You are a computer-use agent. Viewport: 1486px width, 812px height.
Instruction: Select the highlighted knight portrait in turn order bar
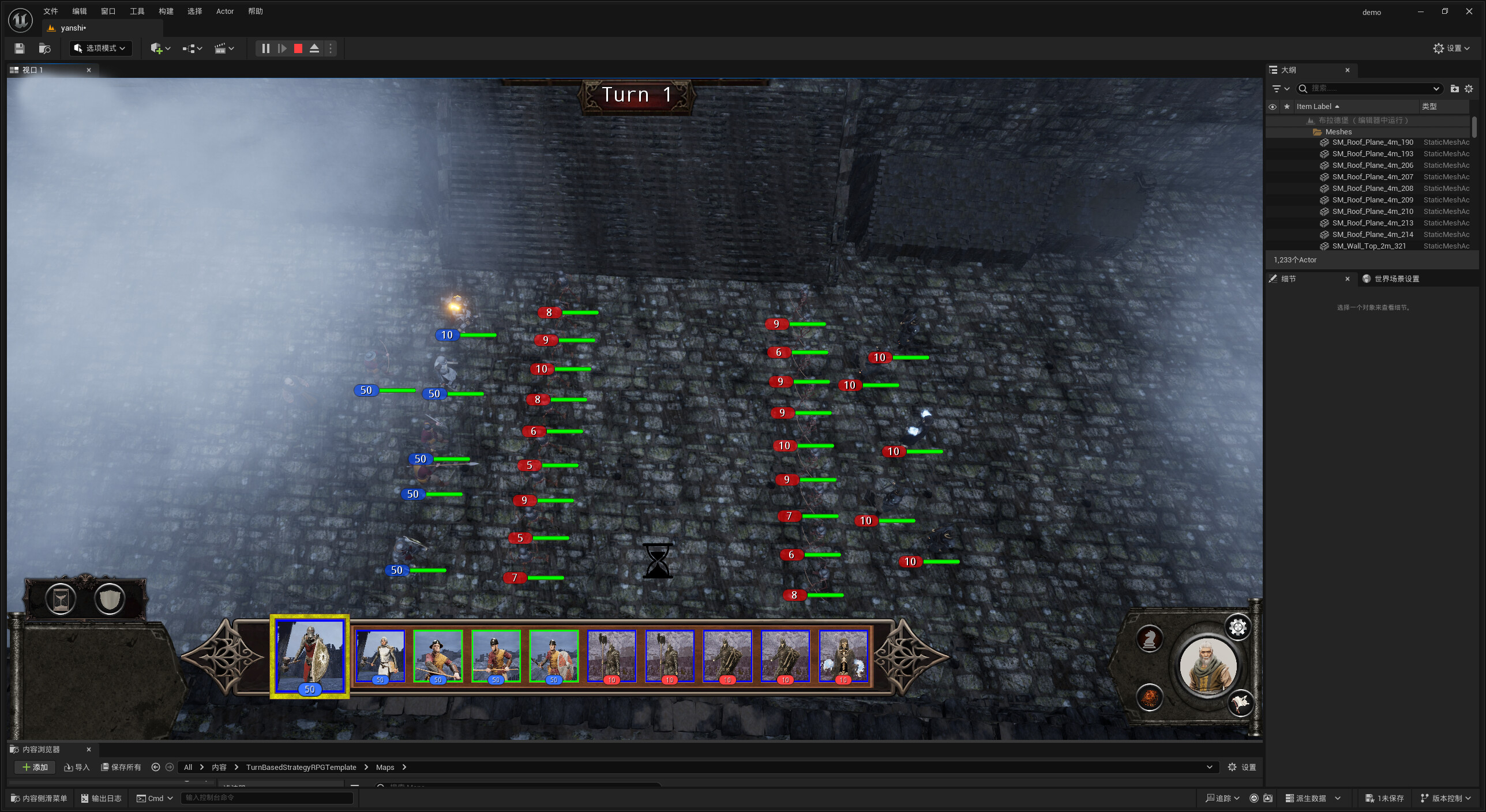[309, 655]
